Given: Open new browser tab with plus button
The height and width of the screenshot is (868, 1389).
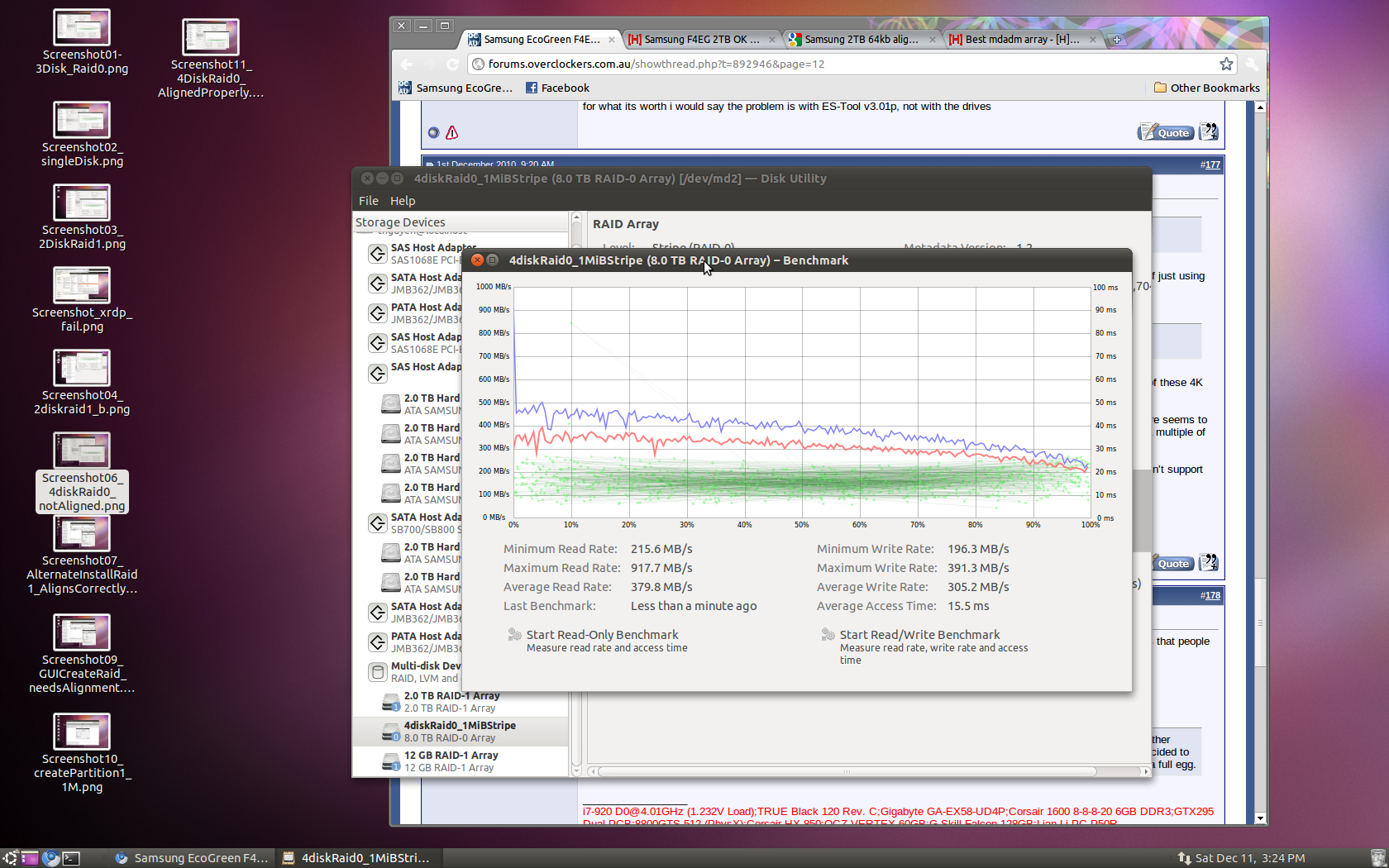Looking at the screenshot, I should pos(1116,39).
